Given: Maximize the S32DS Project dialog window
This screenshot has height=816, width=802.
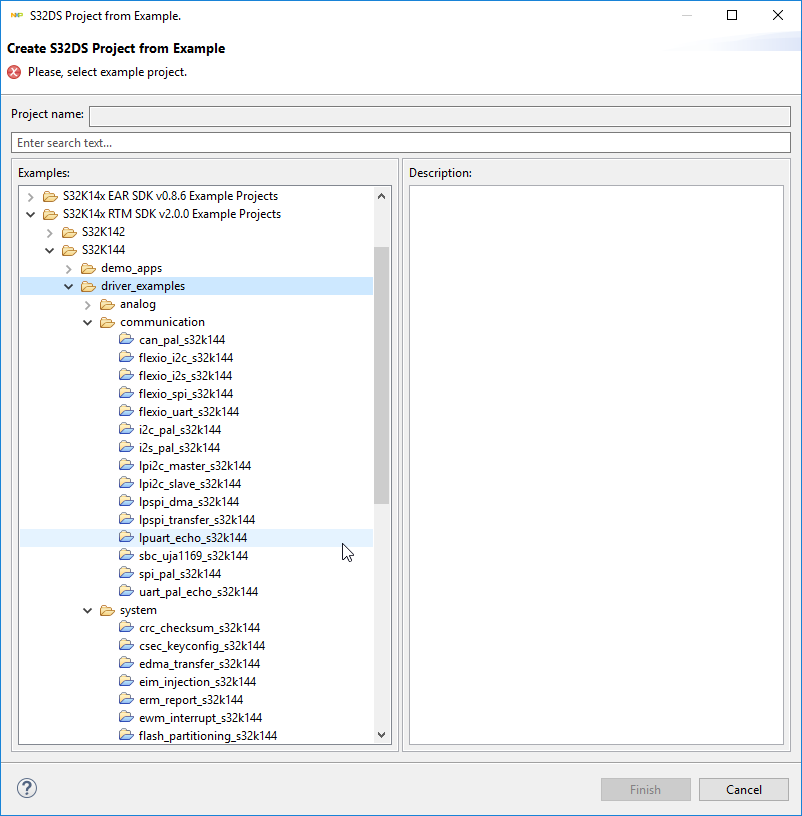Looking at the screenshot, I should [x=732, y=15].
